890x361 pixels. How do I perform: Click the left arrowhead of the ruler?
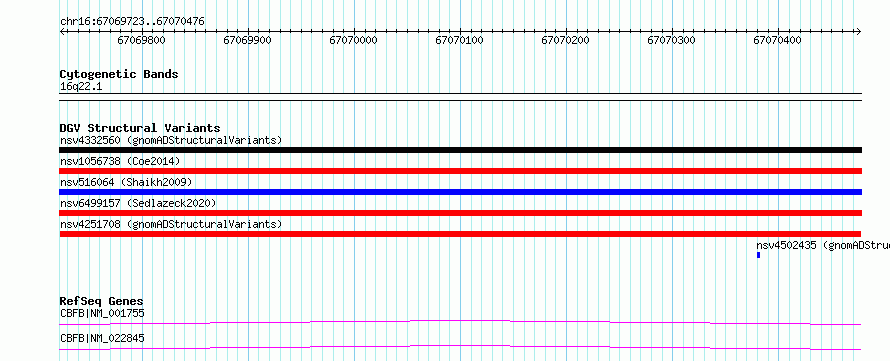click(x=62, y=31)
